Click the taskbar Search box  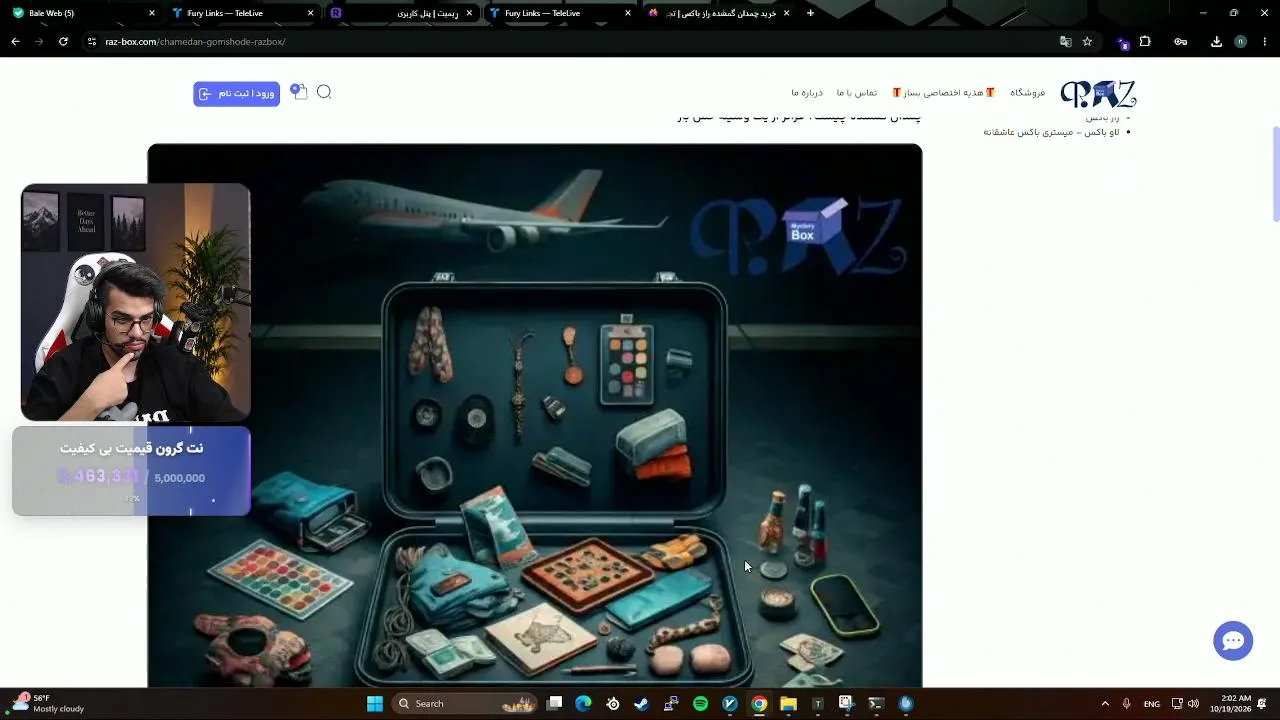pos(465,704)
